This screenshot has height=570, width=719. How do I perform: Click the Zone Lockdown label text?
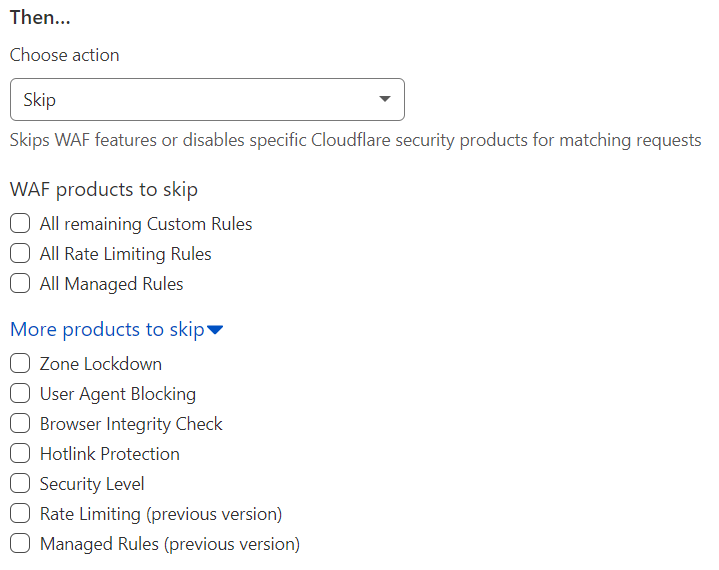100,364
